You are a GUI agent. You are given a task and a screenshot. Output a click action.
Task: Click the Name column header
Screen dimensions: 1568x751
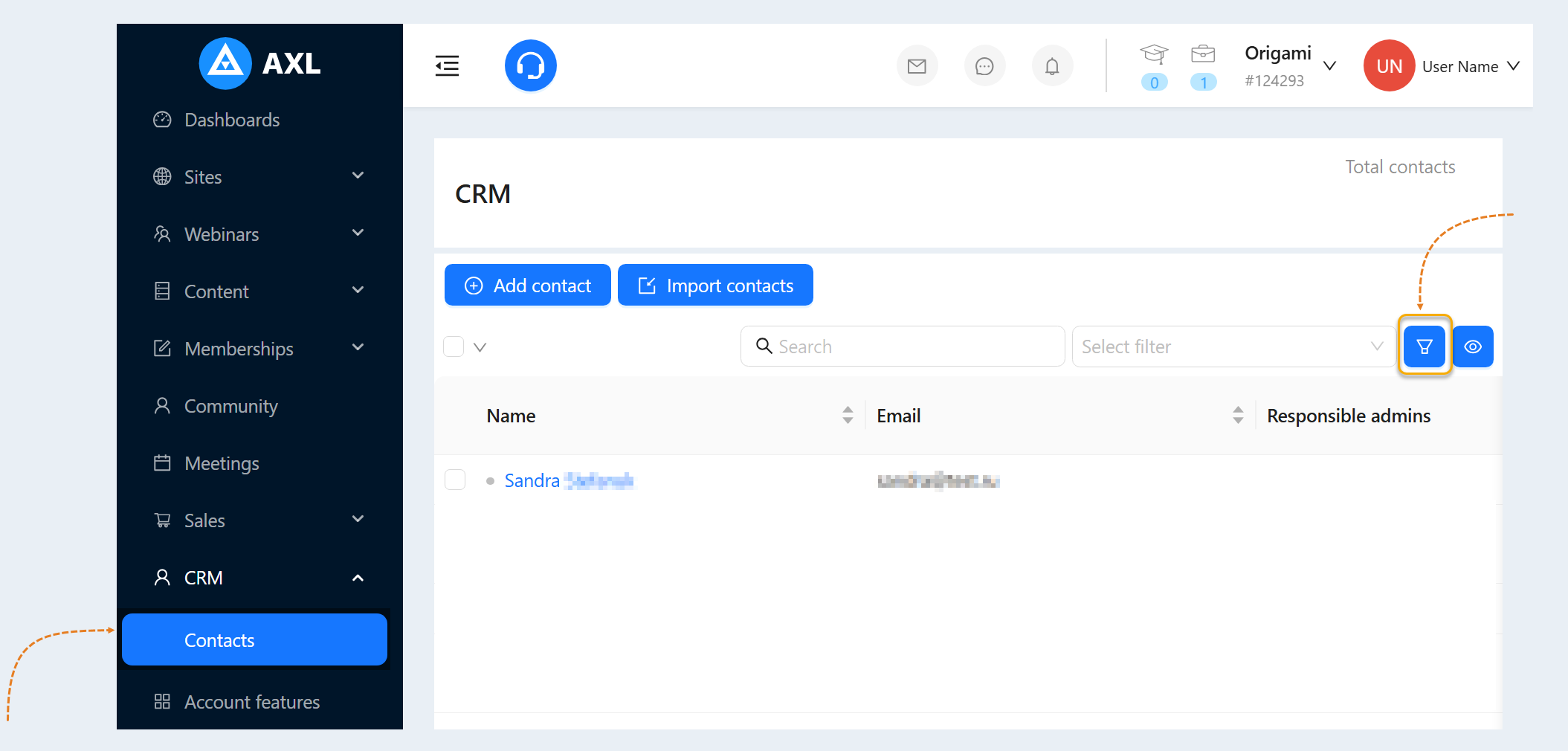(x=511, y=416)
